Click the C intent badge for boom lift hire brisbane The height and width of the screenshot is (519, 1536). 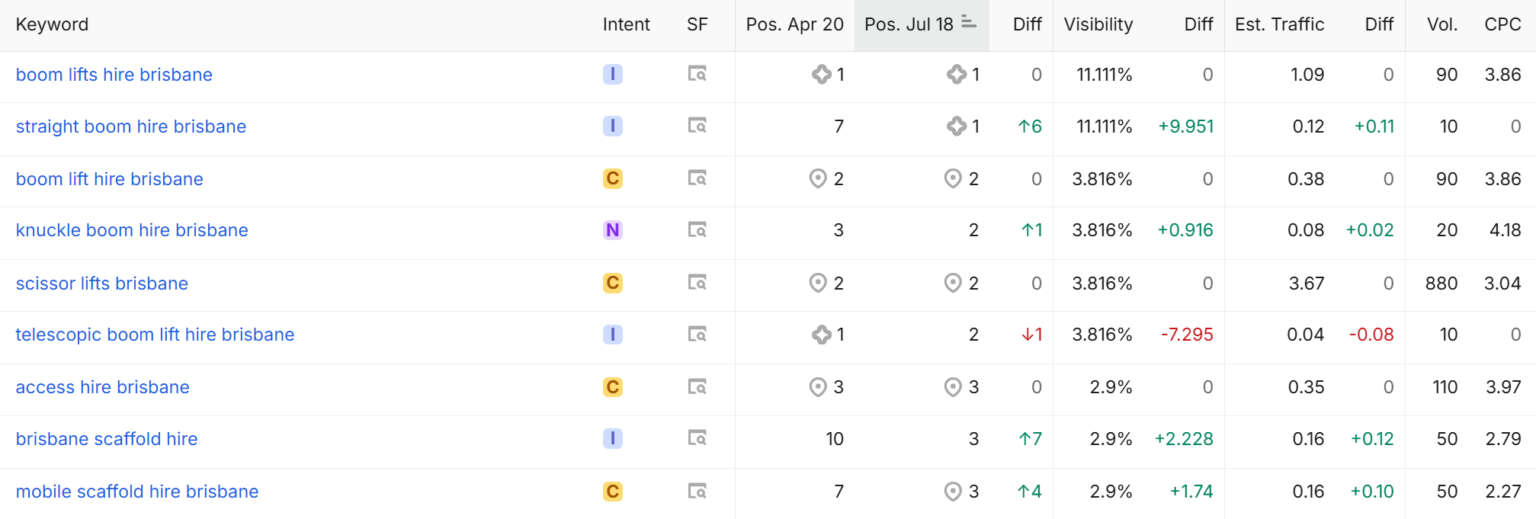click(613, 179)
